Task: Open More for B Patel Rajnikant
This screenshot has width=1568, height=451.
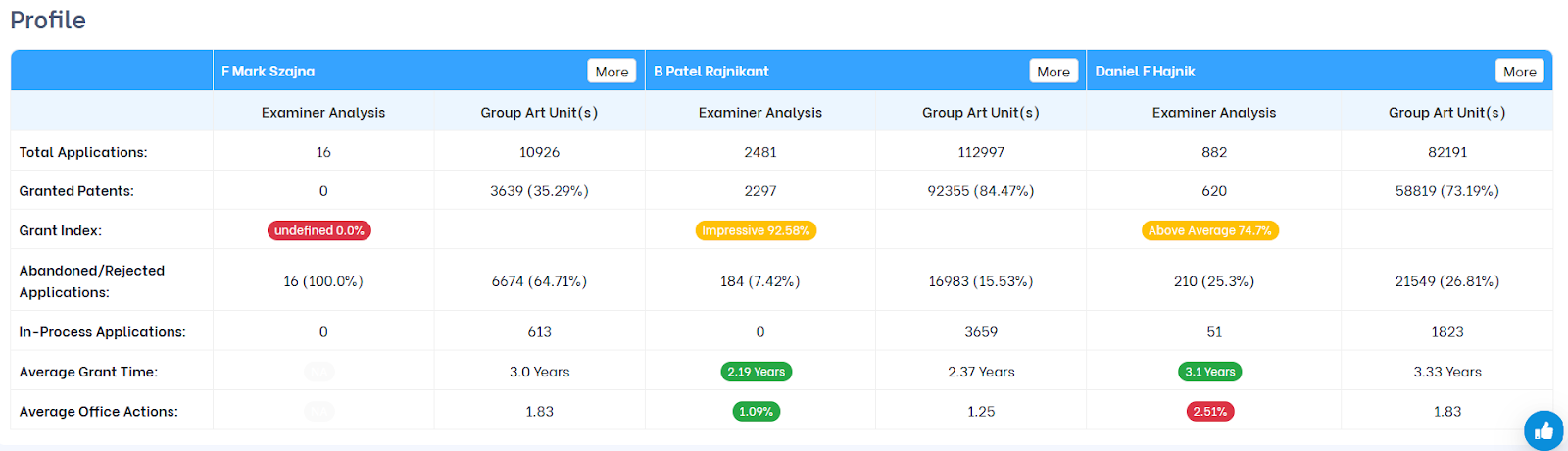Action: click(1053, 72)
